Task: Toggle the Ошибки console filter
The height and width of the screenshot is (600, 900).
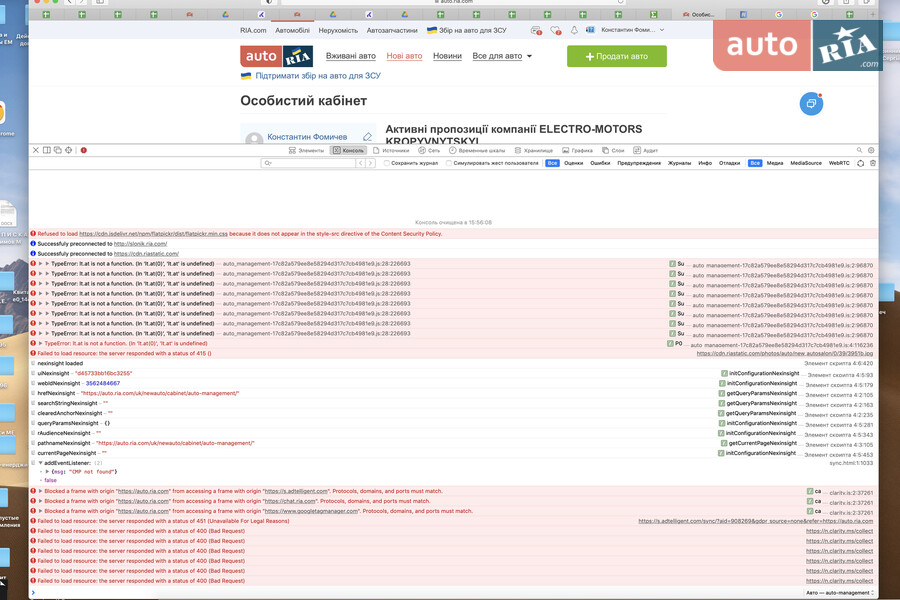Action: (x=600, y=163)
